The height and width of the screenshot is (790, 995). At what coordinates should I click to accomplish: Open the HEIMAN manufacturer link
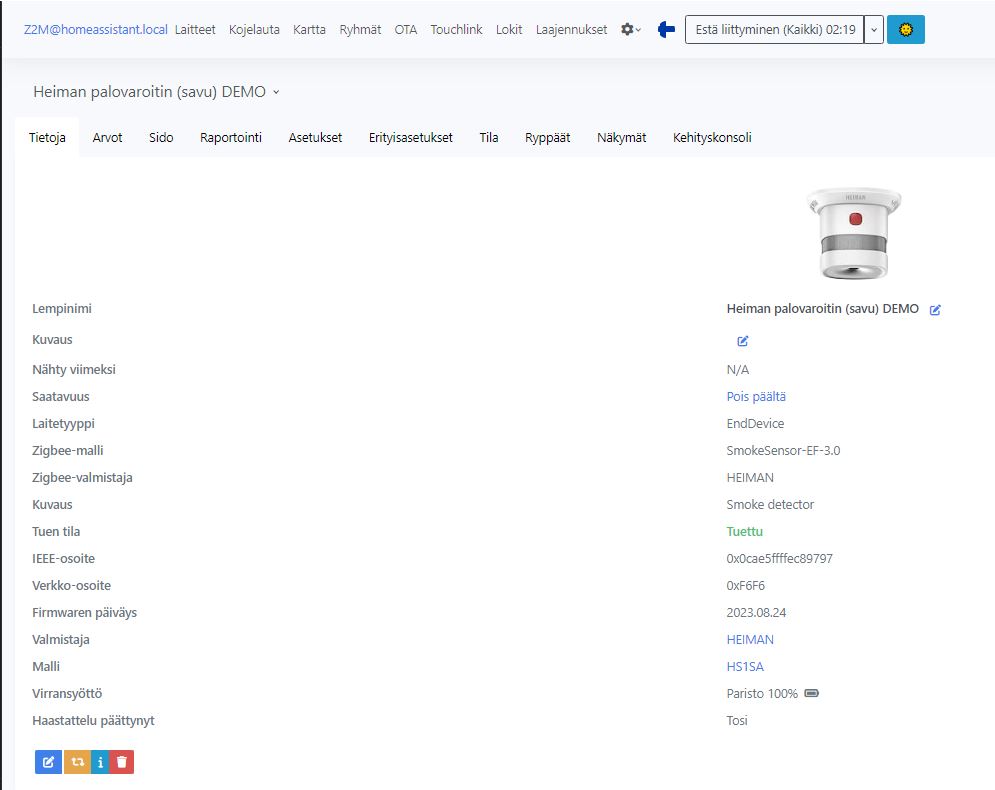tap(750, 640)
